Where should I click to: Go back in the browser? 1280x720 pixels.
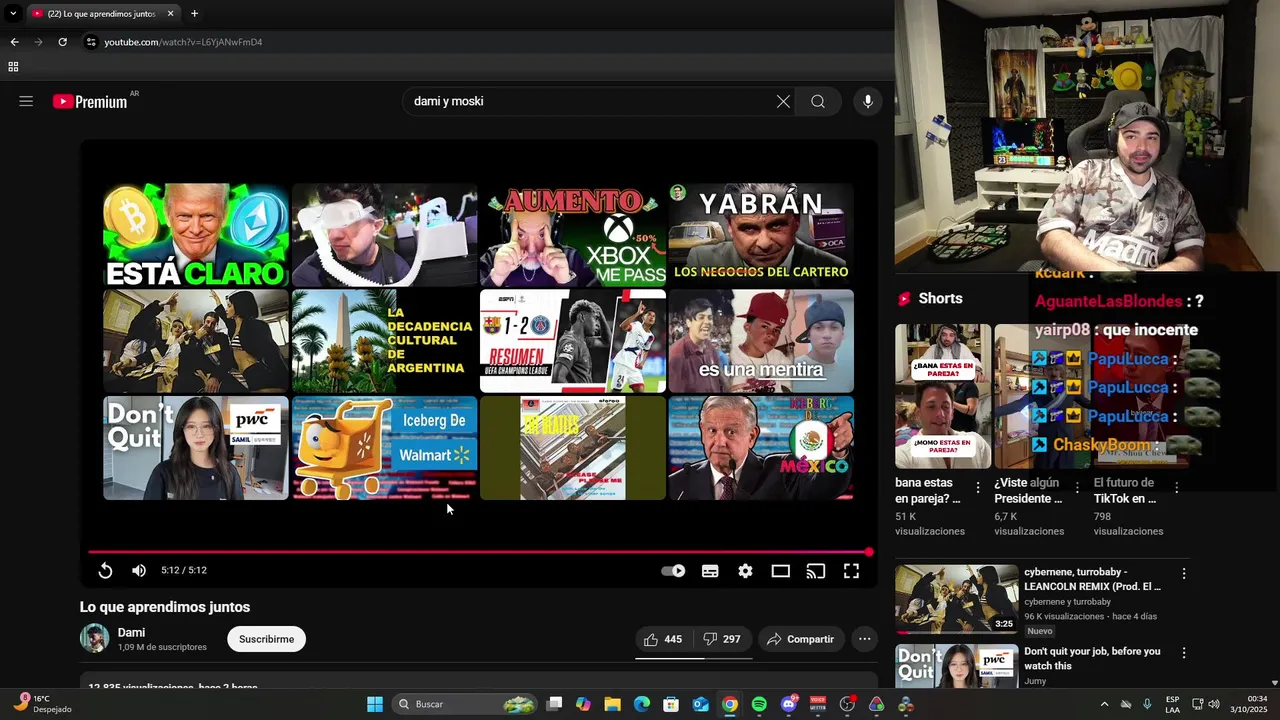tap(14, 42)
